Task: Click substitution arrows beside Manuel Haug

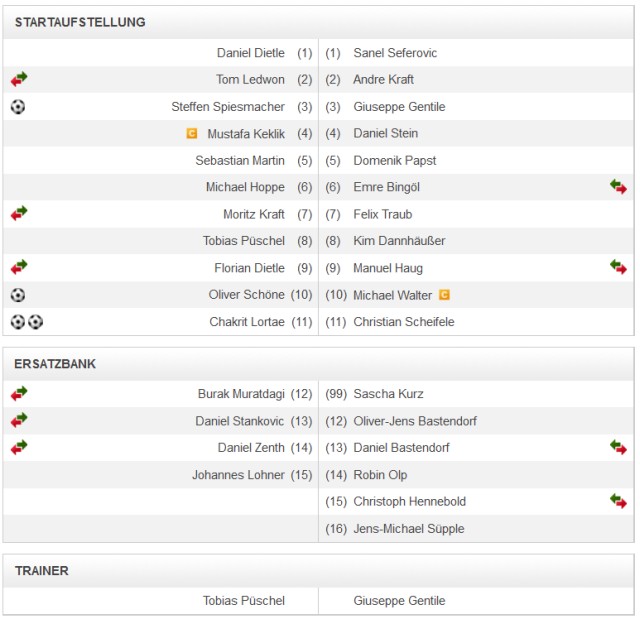Action: coord(618,267)
